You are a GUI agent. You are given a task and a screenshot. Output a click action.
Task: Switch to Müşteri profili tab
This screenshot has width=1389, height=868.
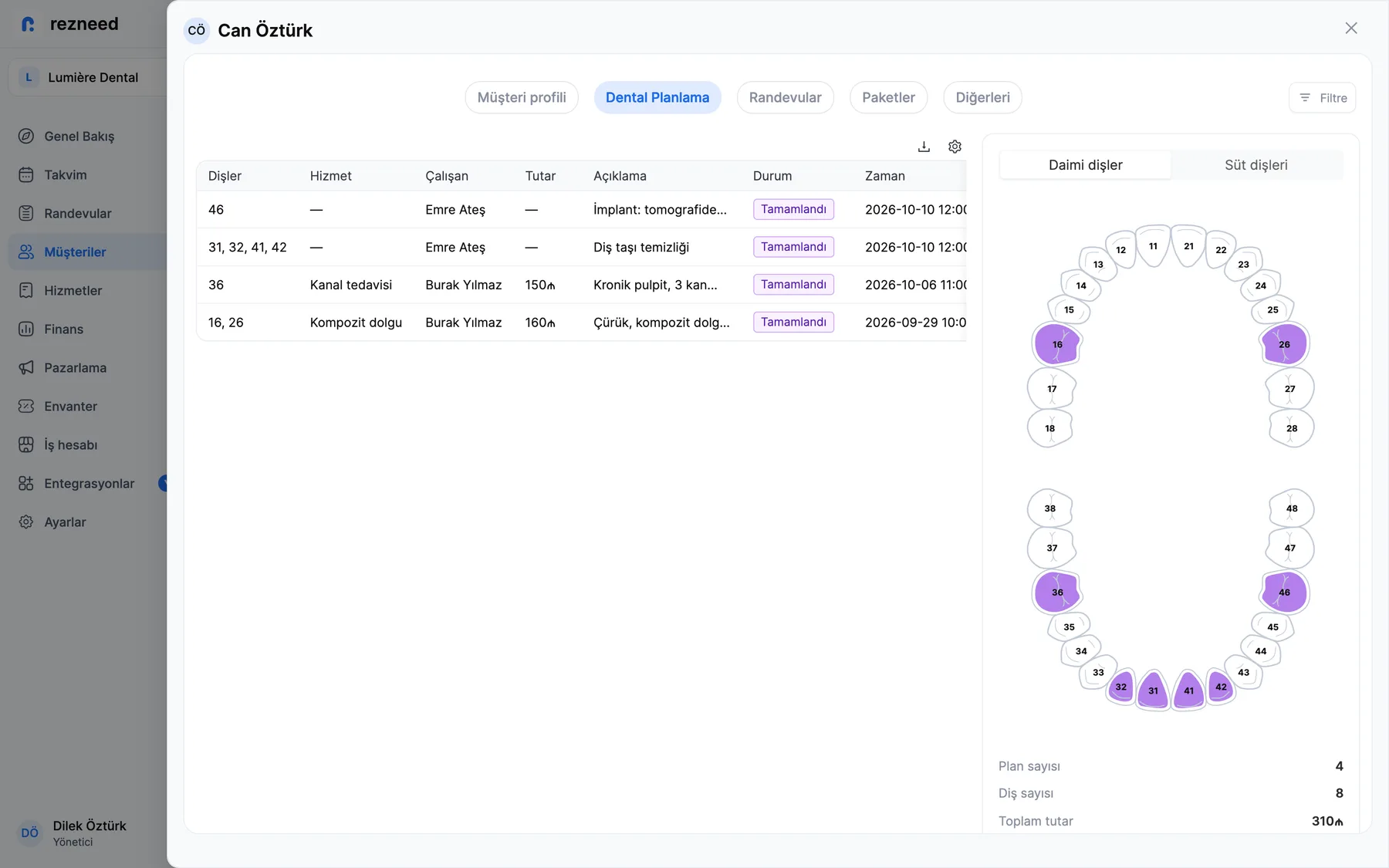(x=522, y=98)
